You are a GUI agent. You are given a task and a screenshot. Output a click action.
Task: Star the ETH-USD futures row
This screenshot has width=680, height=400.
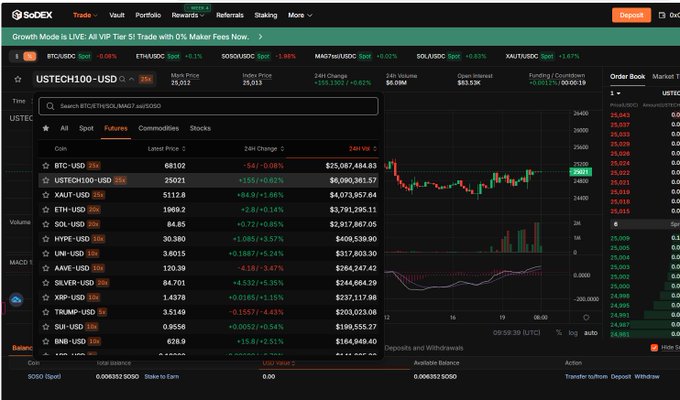point(46,210)
